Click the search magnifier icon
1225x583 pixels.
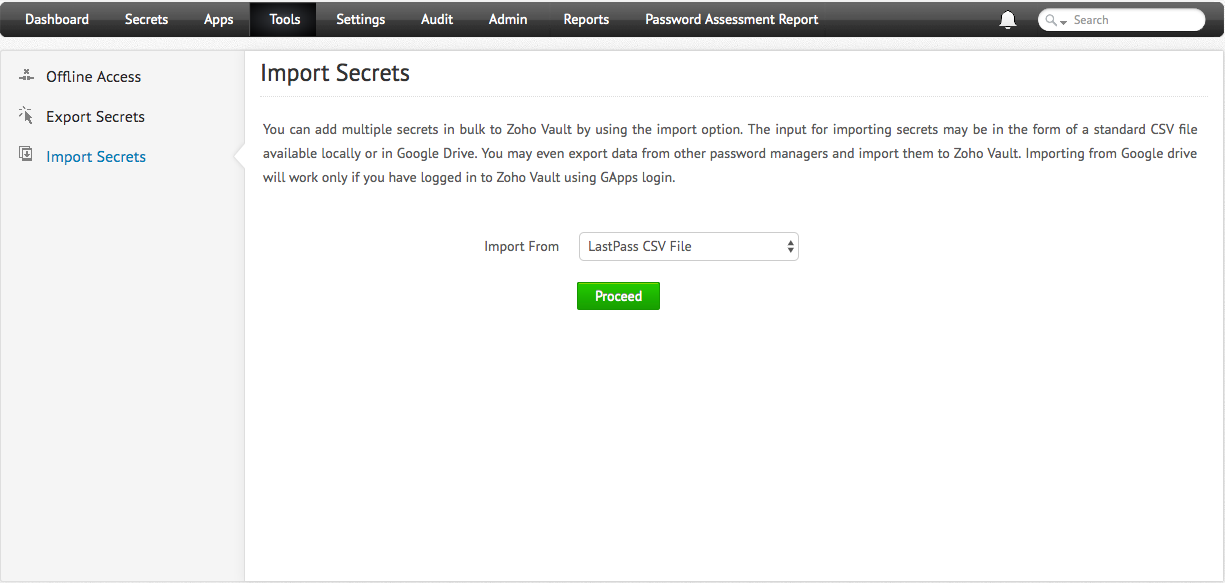1051,20
